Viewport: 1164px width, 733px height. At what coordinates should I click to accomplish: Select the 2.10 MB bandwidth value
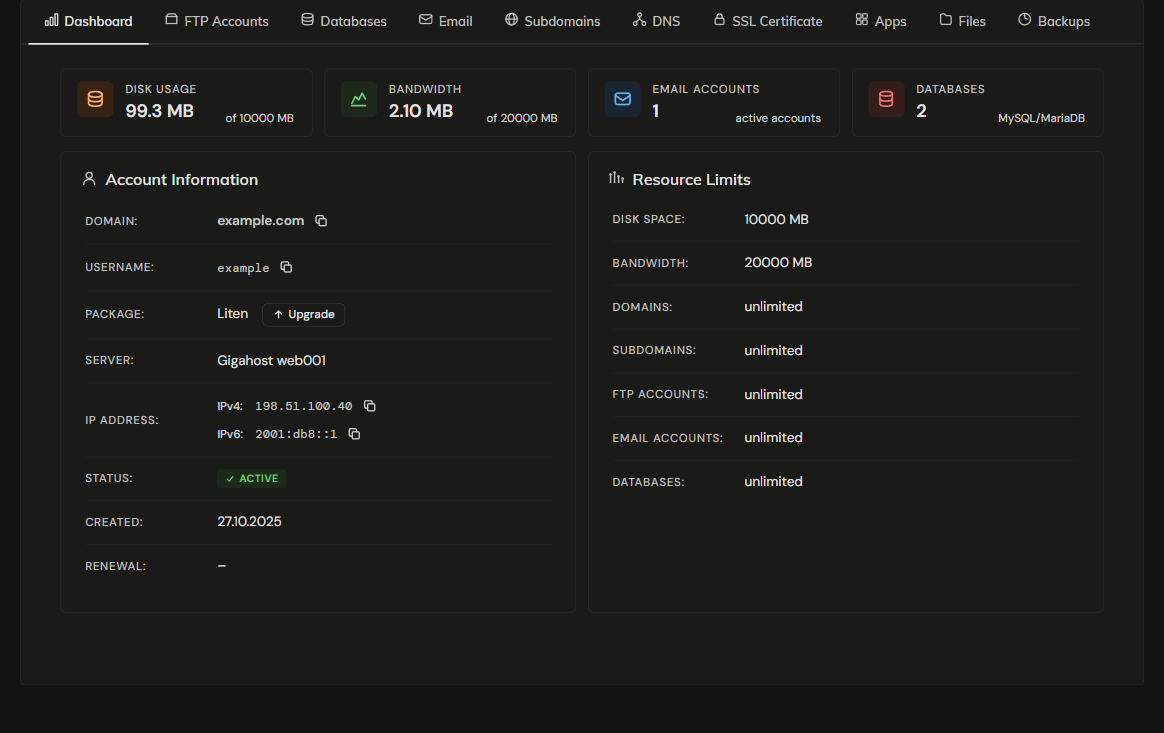[421, 111]
